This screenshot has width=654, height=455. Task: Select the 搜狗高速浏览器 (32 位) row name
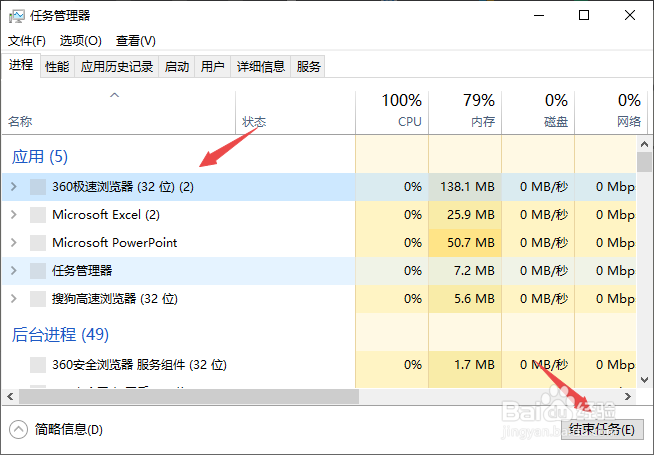coord(115,299)
